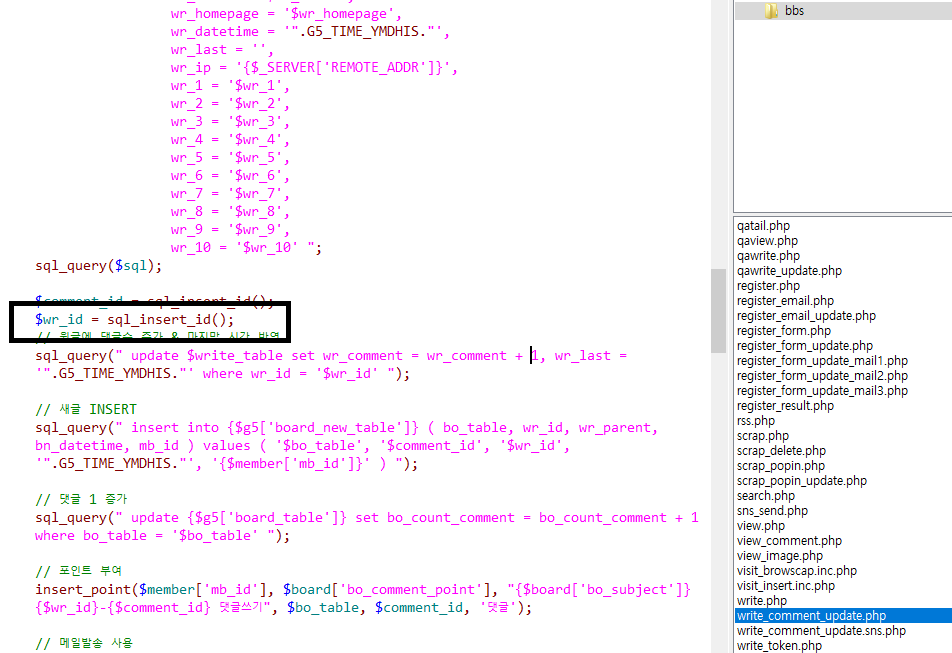The height and width of the screenshot is (653, 952).
Task: Select the bbs folder in the tree
Action: coord(794,11)
